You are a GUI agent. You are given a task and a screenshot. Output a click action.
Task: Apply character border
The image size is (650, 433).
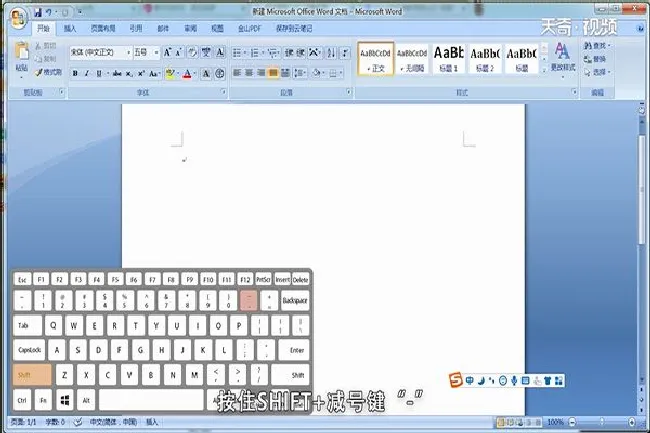click(220, 52)
